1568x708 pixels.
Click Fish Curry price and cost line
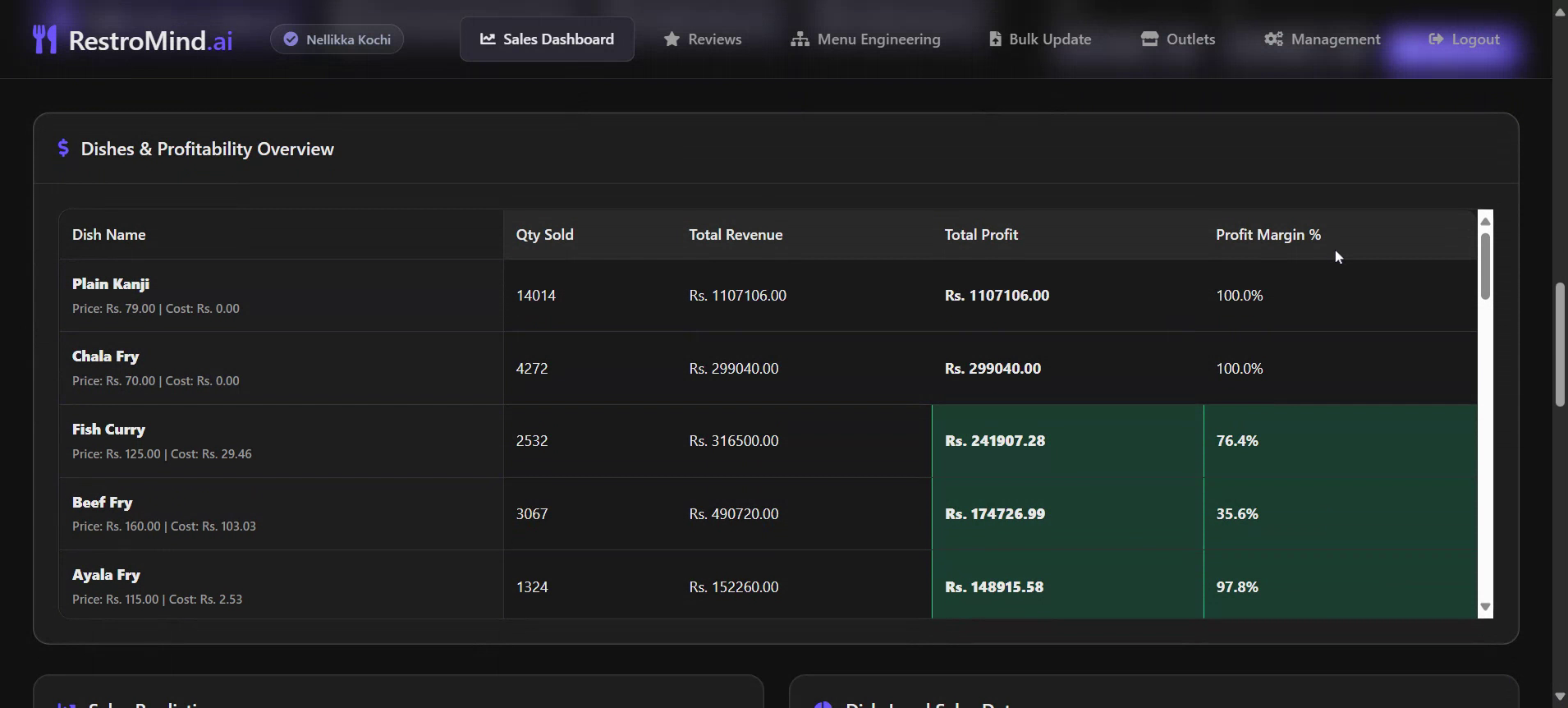click(x=162, y=454)
